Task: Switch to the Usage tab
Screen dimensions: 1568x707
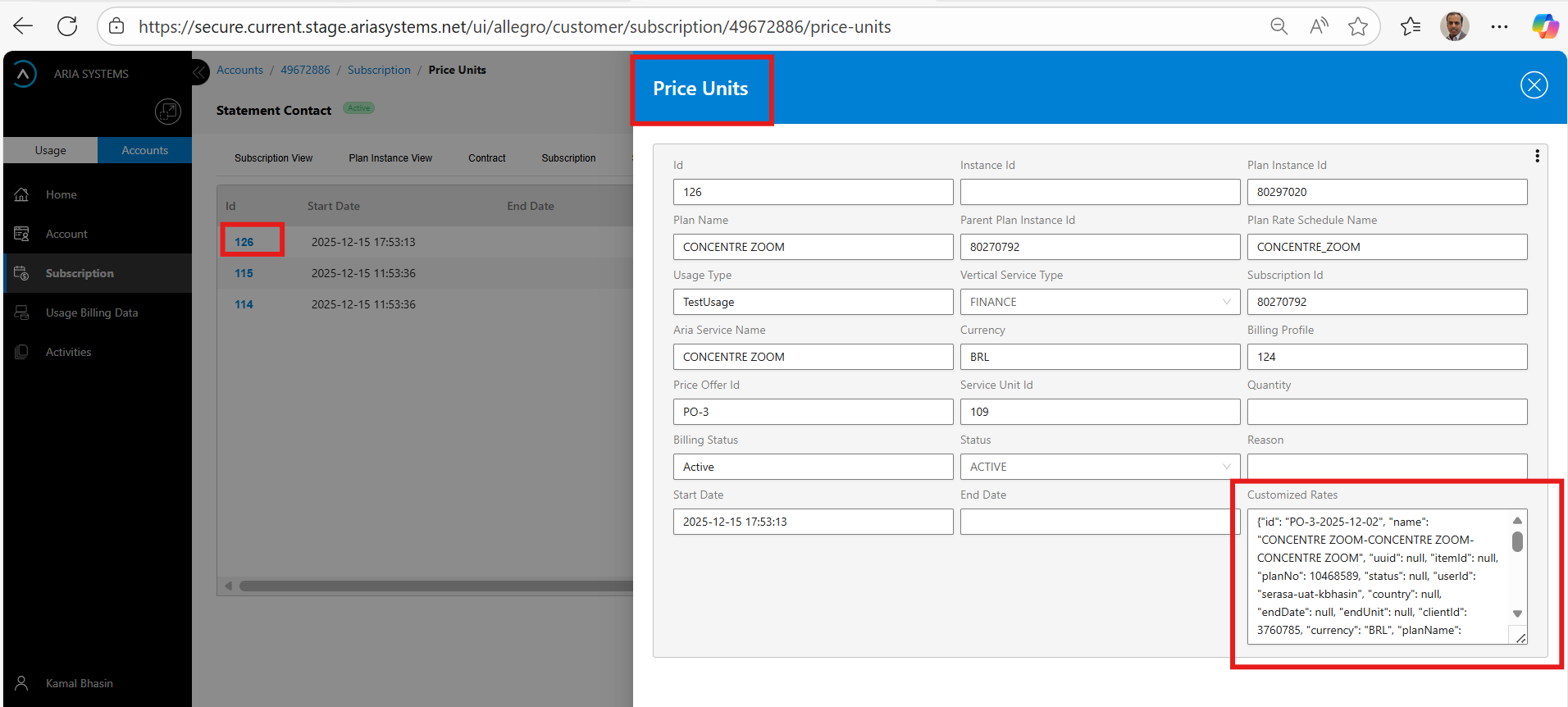Action: pyautogui.click(x=51, y=150)
